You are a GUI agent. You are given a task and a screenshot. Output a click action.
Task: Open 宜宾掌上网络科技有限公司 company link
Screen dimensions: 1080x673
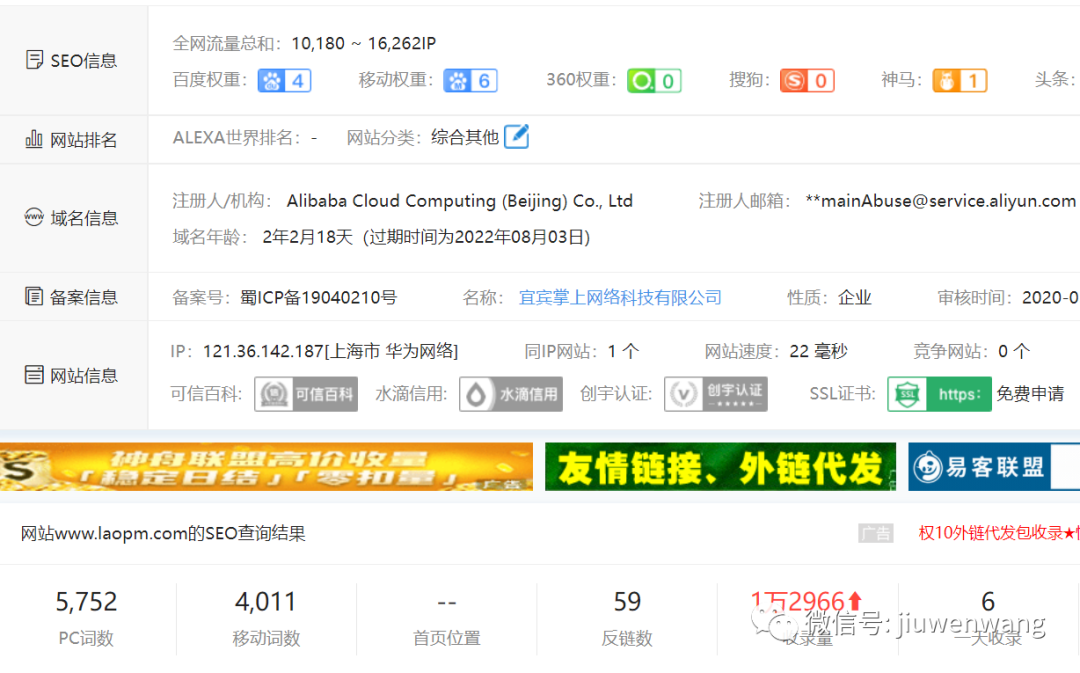(x=620, y=298)
